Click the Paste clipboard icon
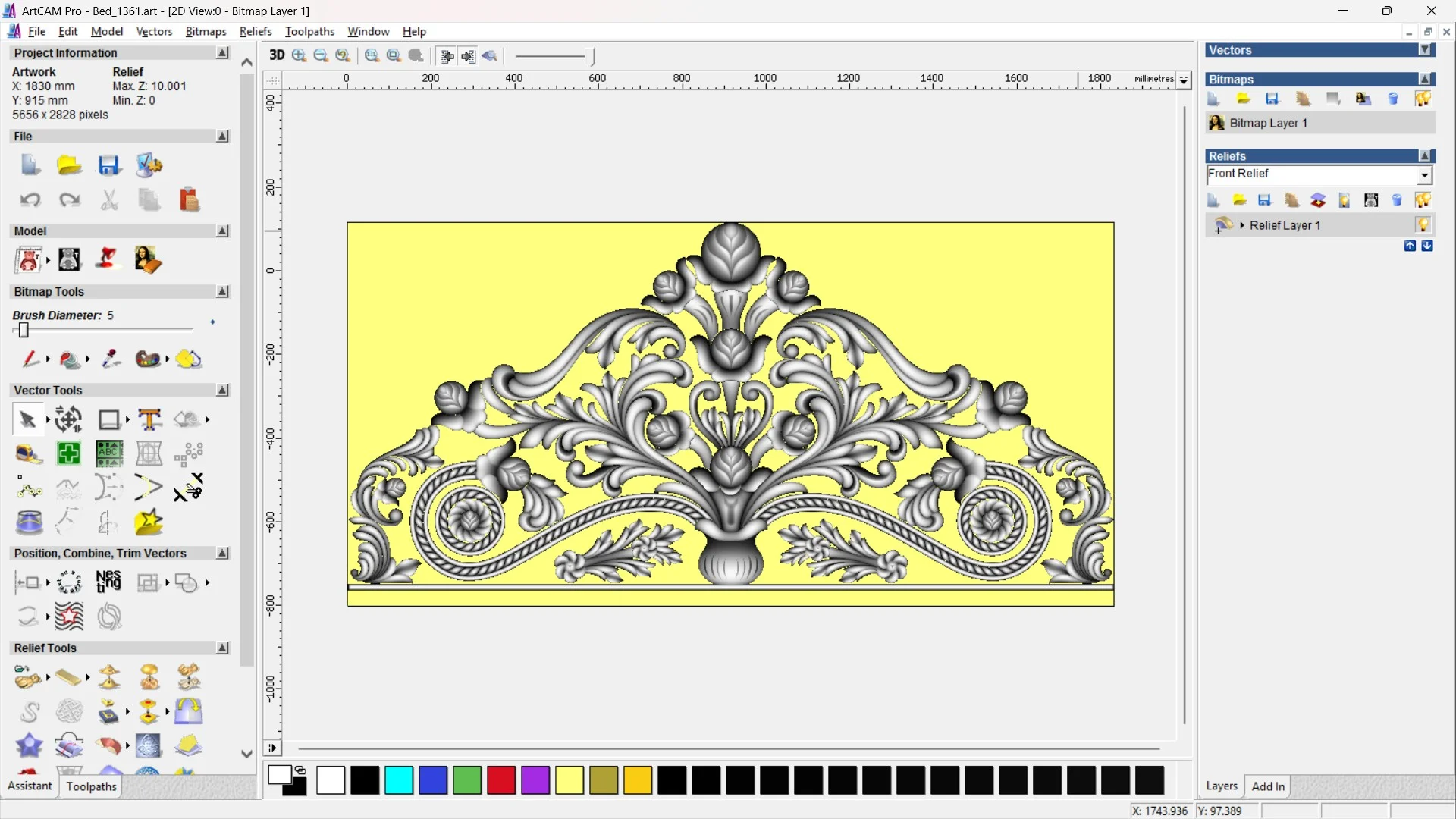The height and width of the screenshot is (819, 1456). (189, 200)
